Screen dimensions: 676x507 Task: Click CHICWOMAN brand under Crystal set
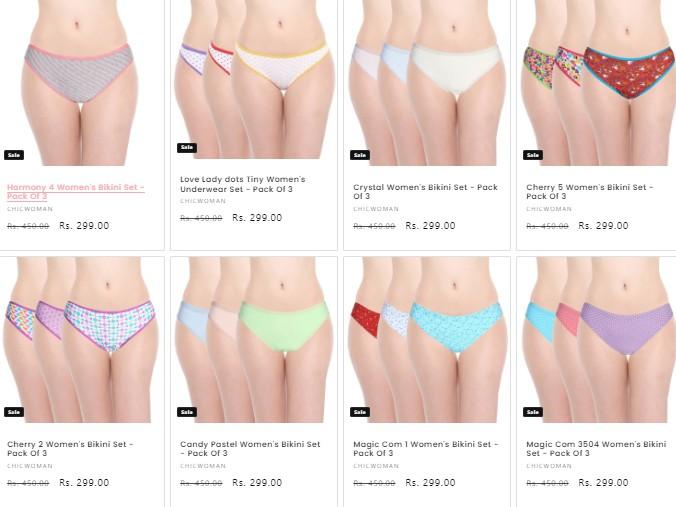point(376,209)
